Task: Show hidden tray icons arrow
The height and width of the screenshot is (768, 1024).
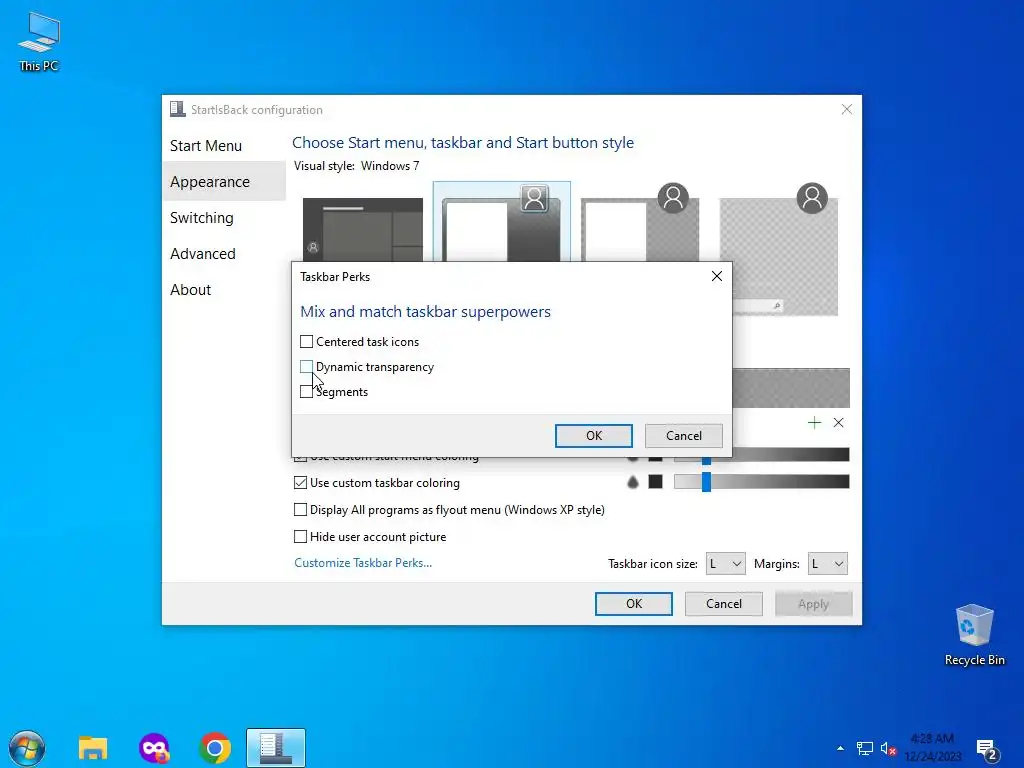Action: [x=840, y=748]
